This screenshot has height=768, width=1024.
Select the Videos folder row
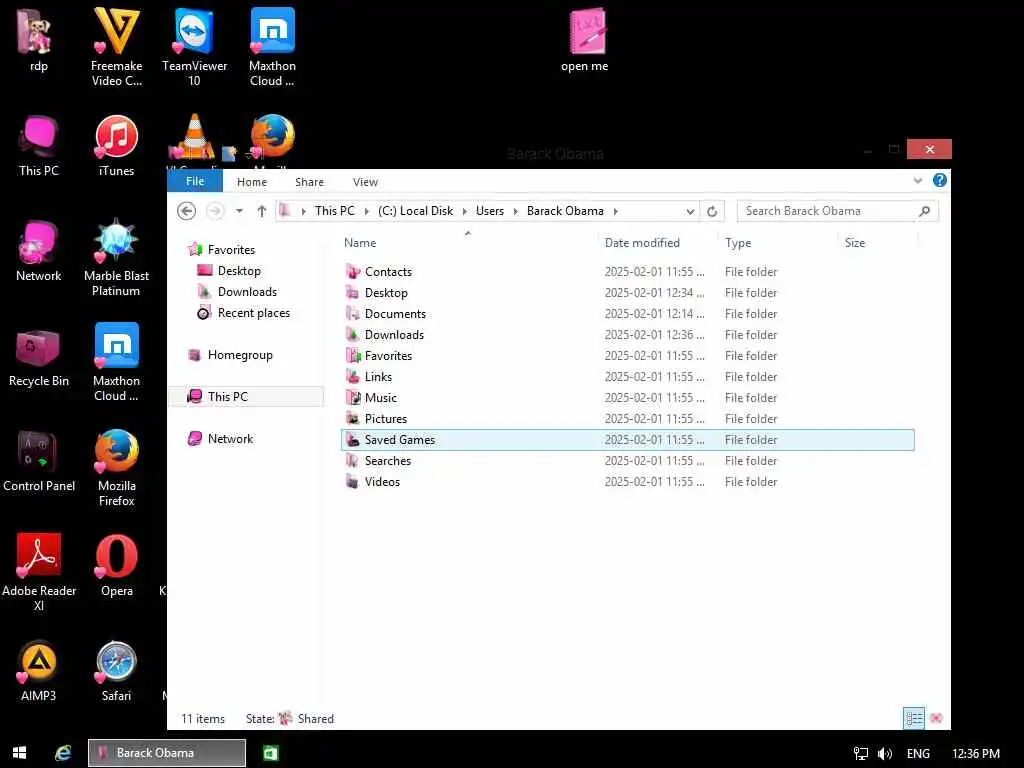pos(628,482)
